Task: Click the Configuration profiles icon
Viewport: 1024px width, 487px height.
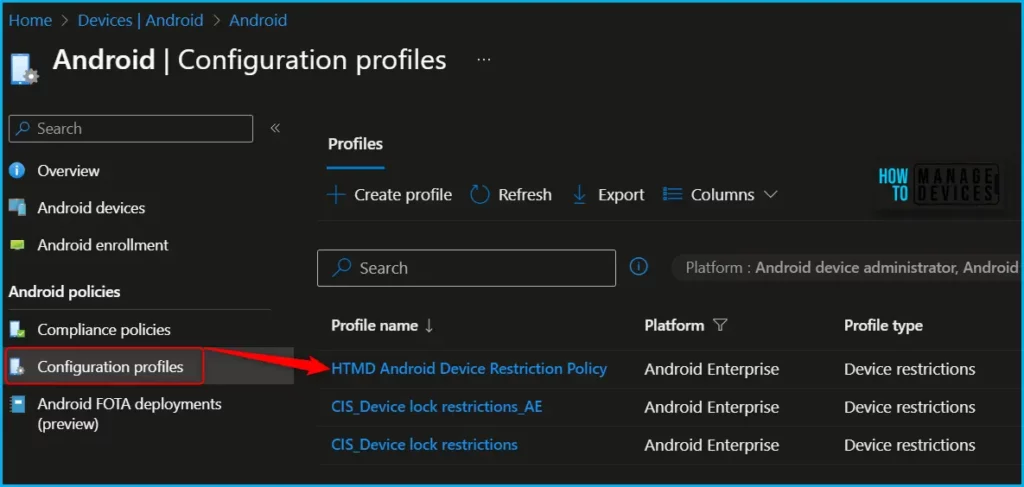Action: pos(17,367)
